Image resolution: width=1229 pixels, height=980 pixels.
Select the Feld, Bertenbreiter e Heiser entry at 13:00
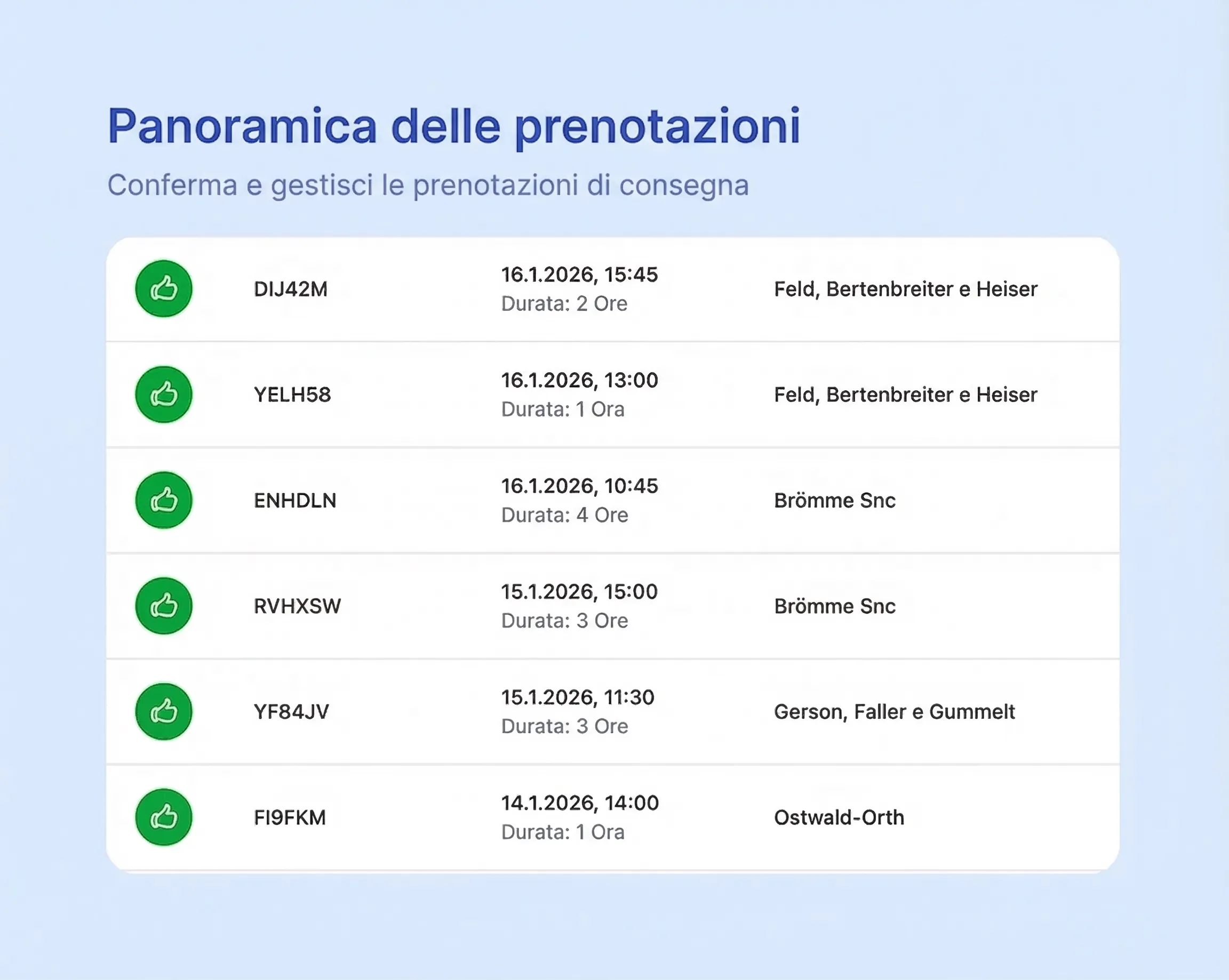click(x=905, y=394)
